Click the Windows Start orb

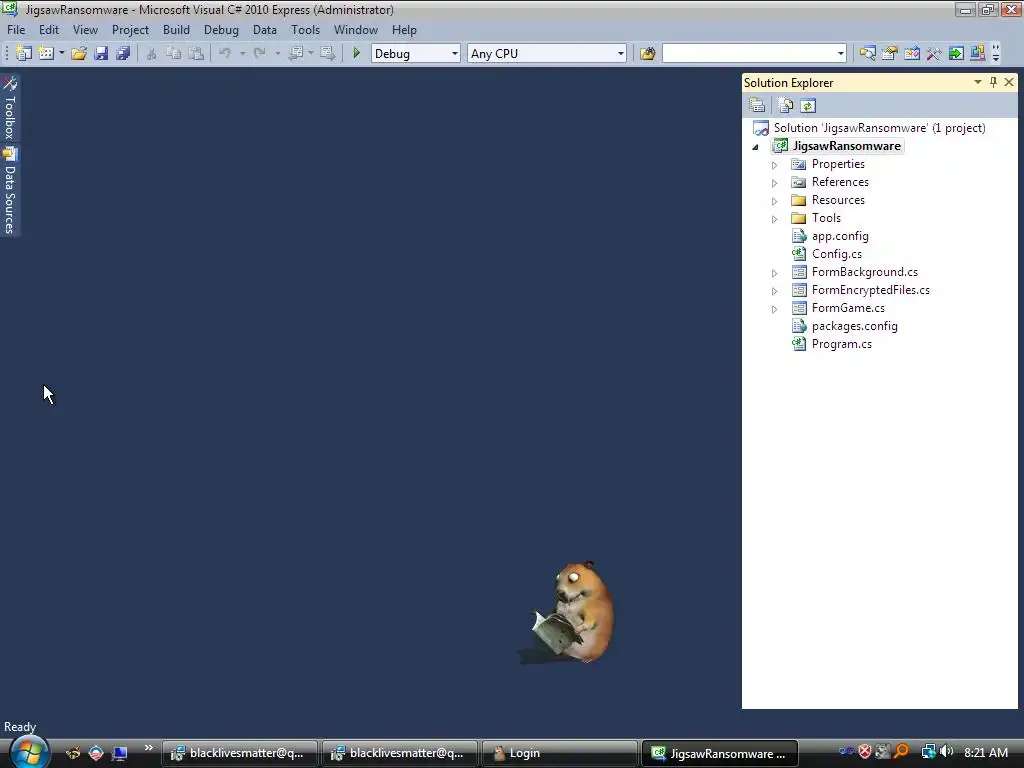(x=29, y=752)
